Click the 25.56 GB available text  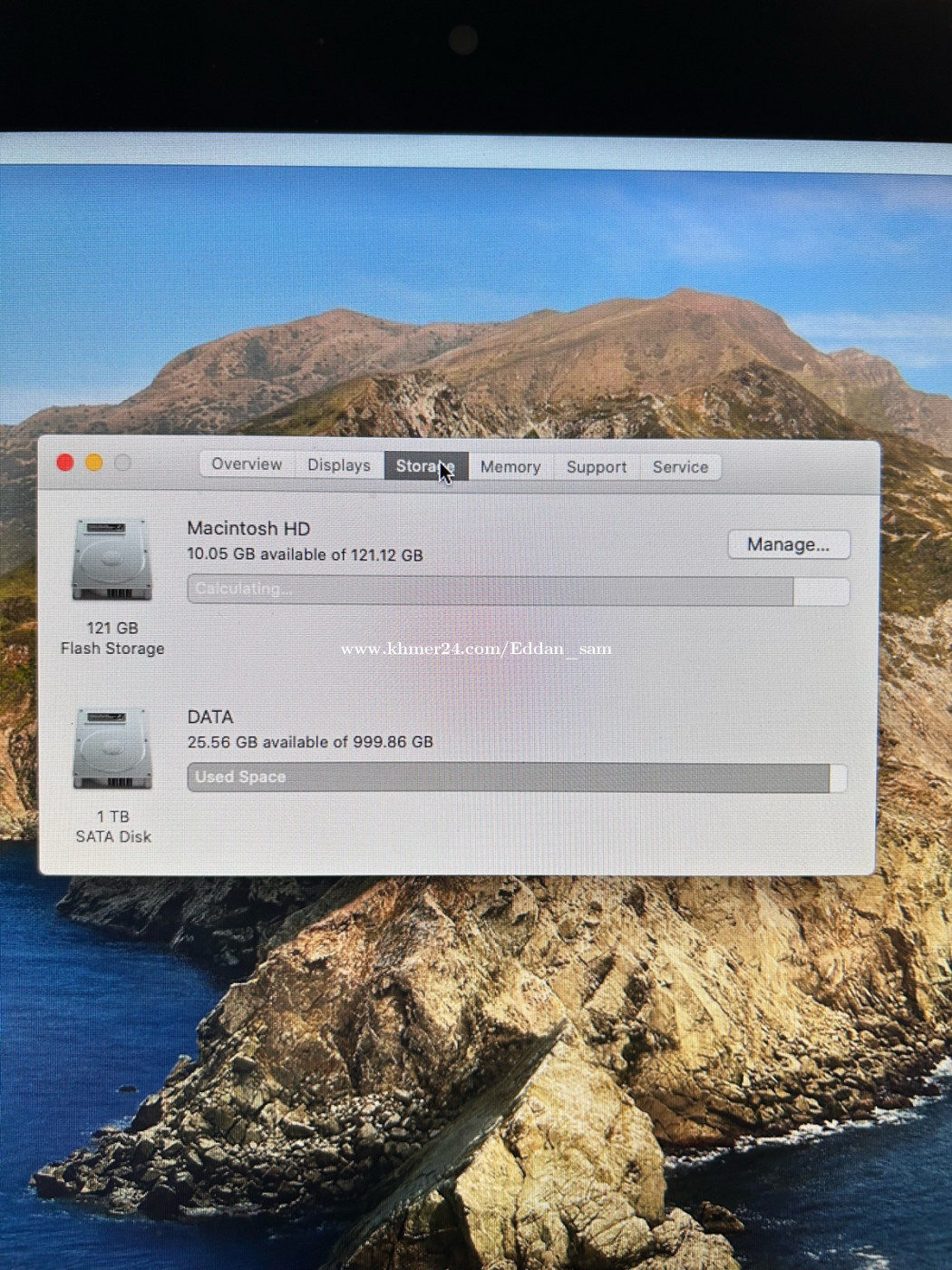[x=310, y=742]
